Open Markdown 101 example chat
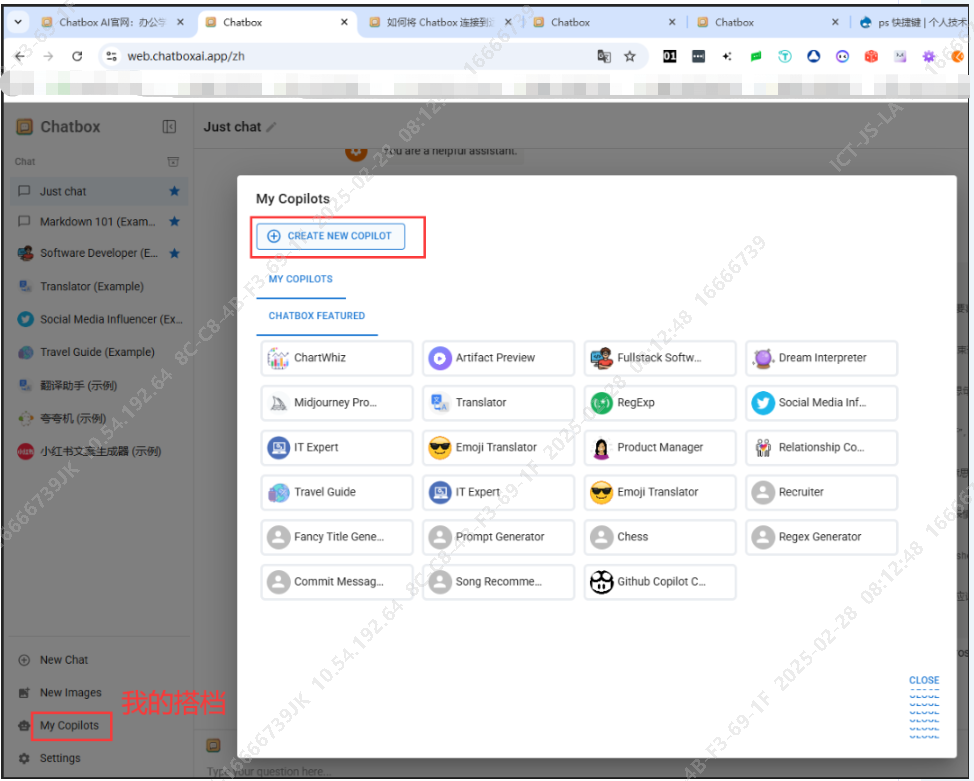 (99, 222)
